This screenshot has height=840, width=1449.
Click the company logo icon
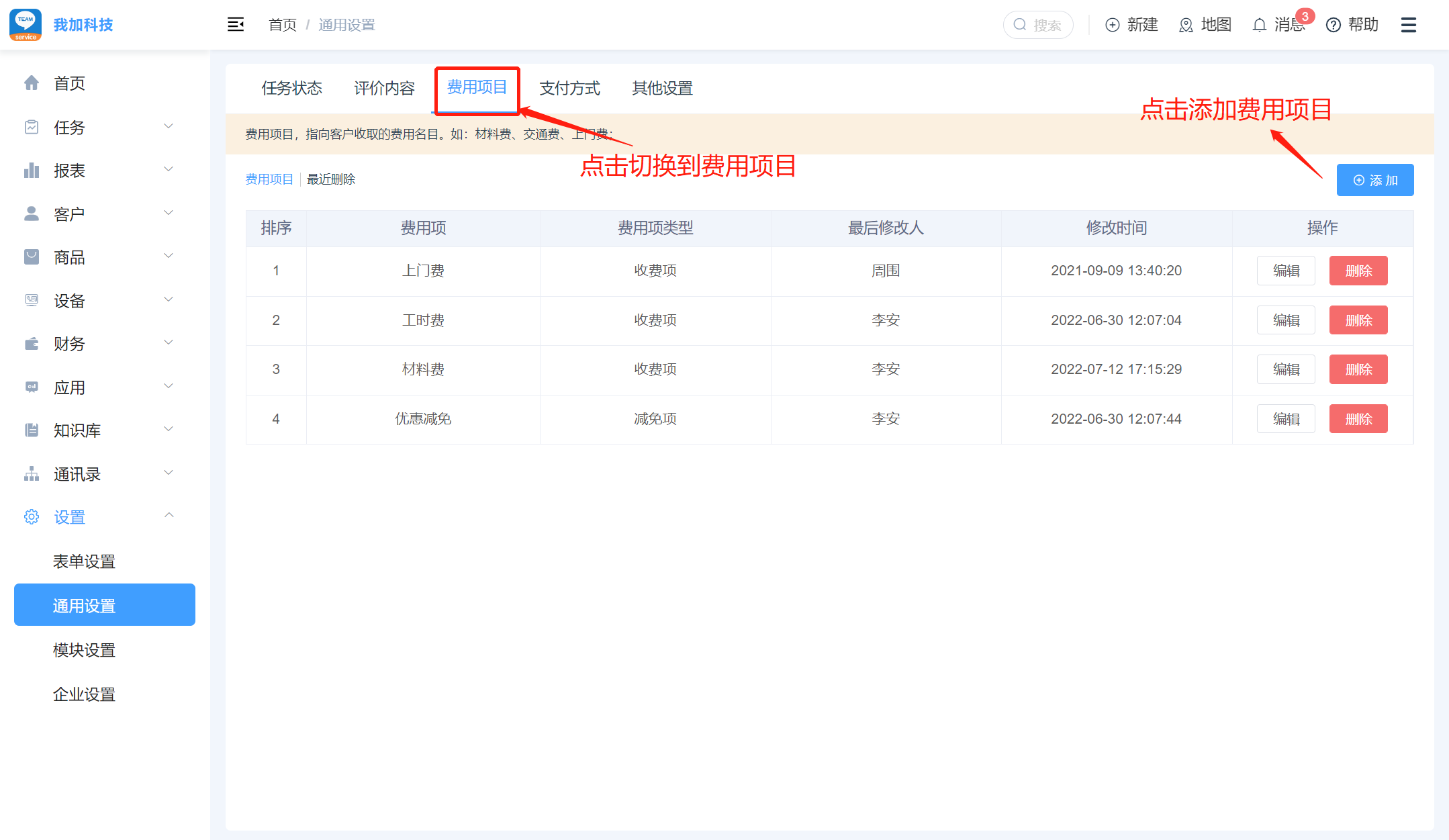coord(26,25)
